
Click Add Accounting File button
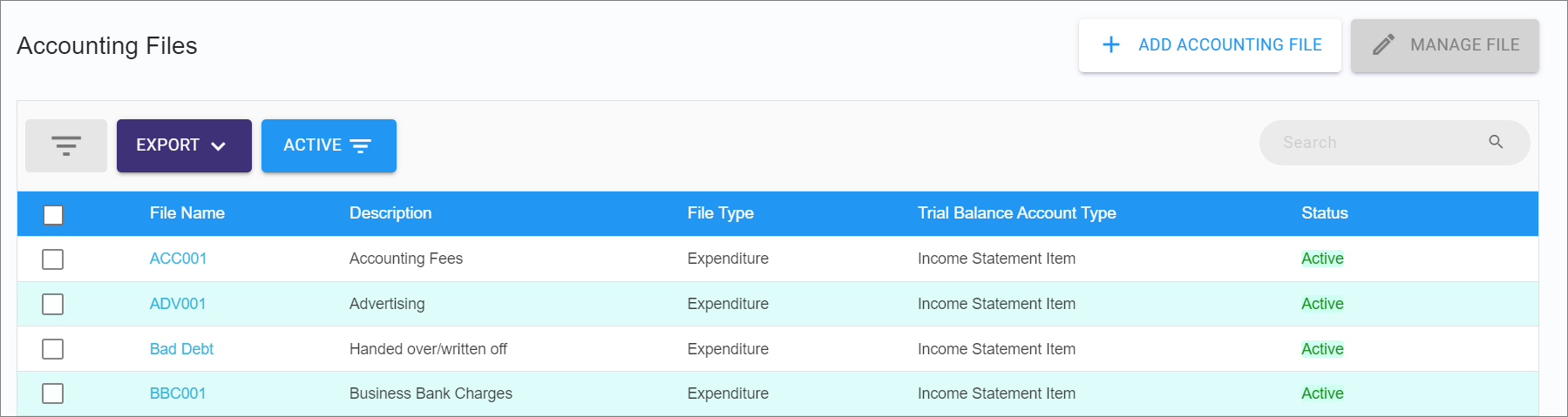(1210, 45)
